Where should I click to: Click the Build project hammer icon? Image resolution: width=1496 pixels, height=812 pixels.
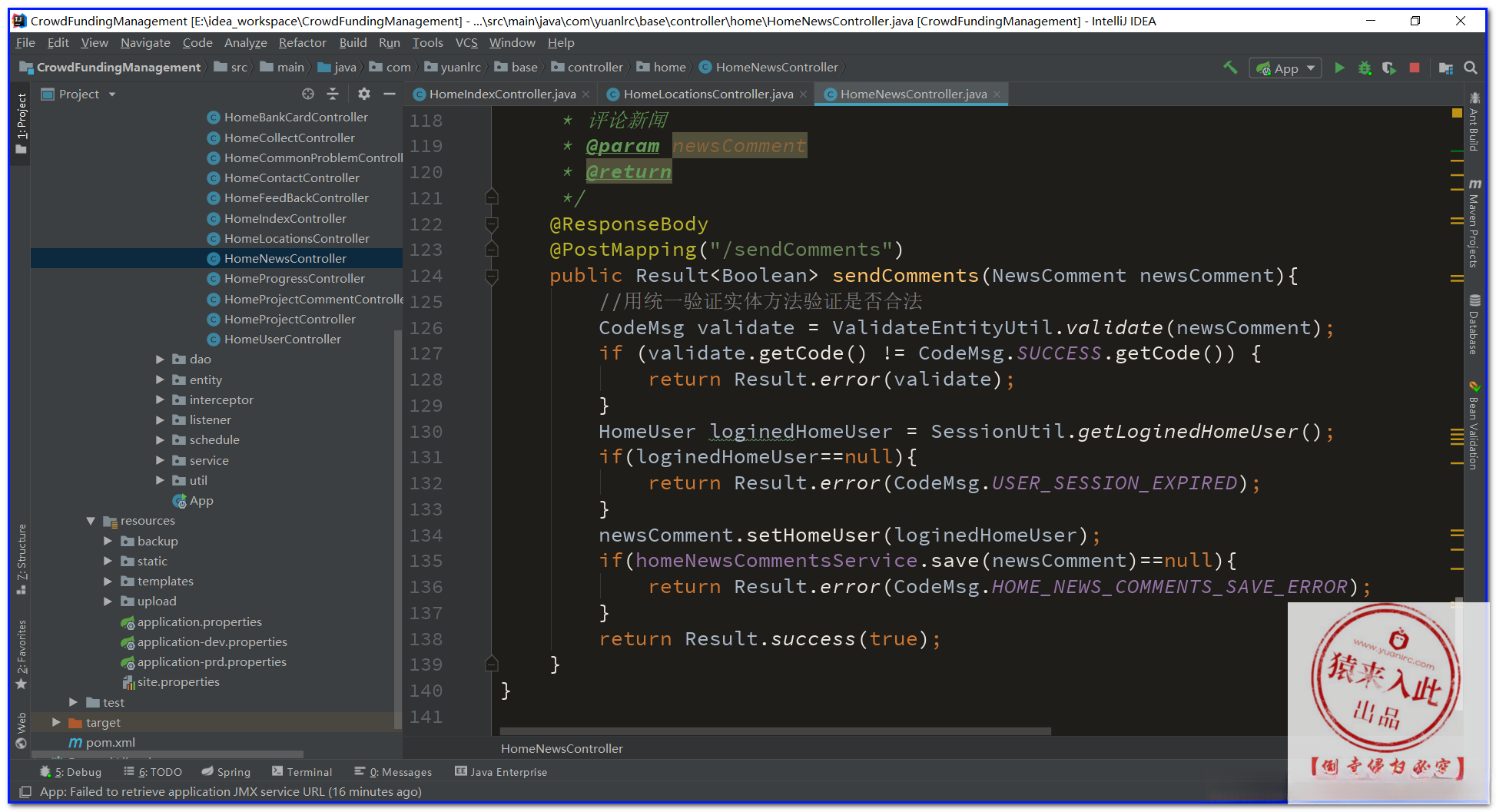(x=1230, y=68)
